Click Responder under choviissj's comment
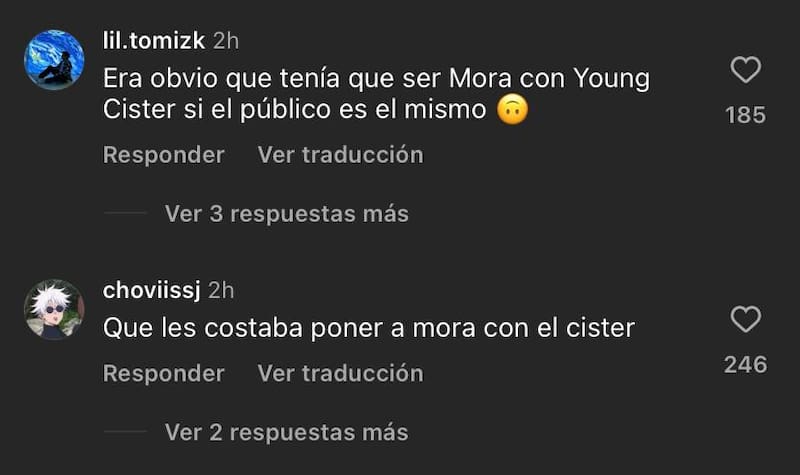This screenshot has width=800, height=475. 164,373
